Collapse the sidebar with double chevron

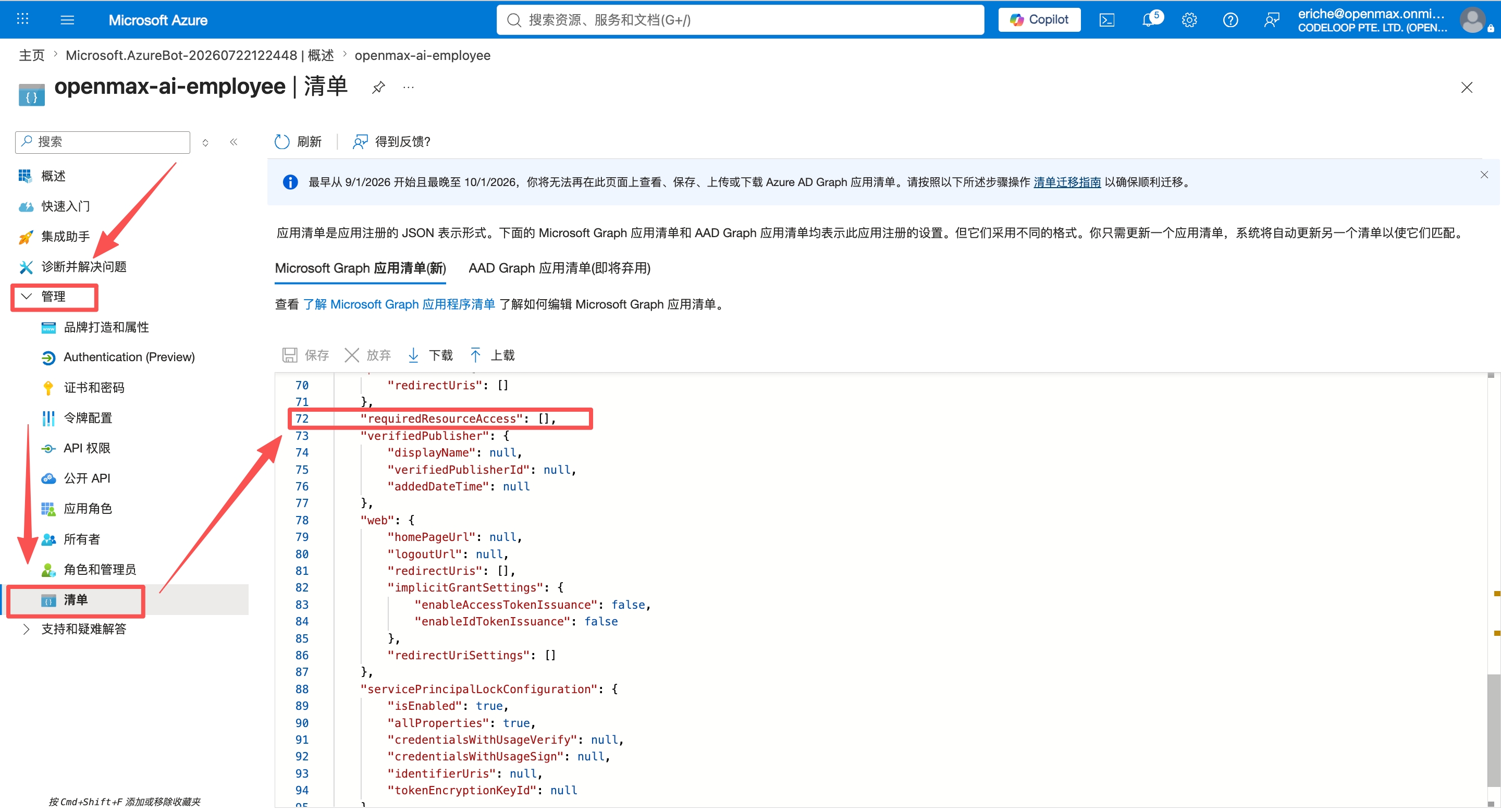click(x=233, y=142)
